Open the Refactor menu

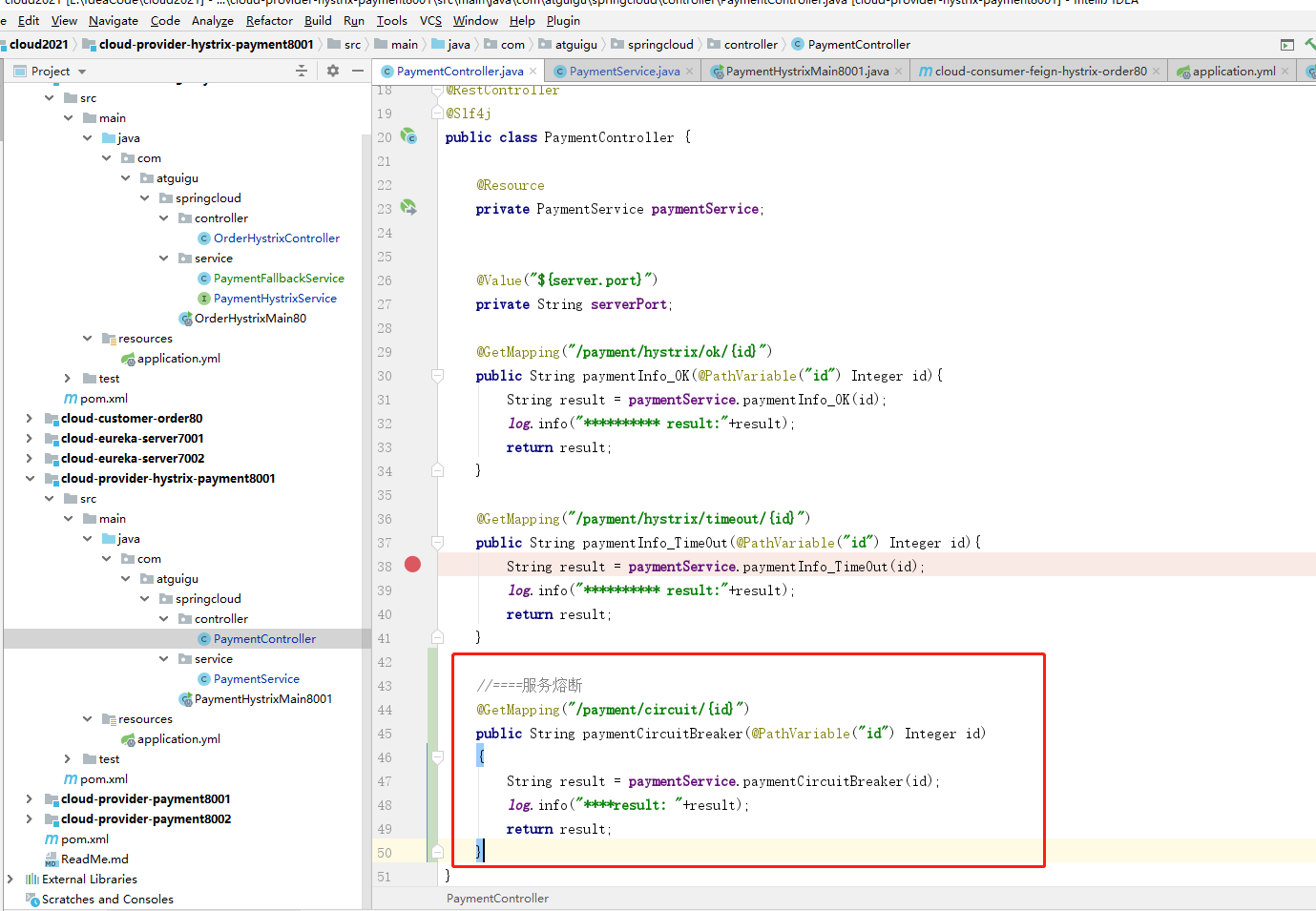[x=269, y=20]
